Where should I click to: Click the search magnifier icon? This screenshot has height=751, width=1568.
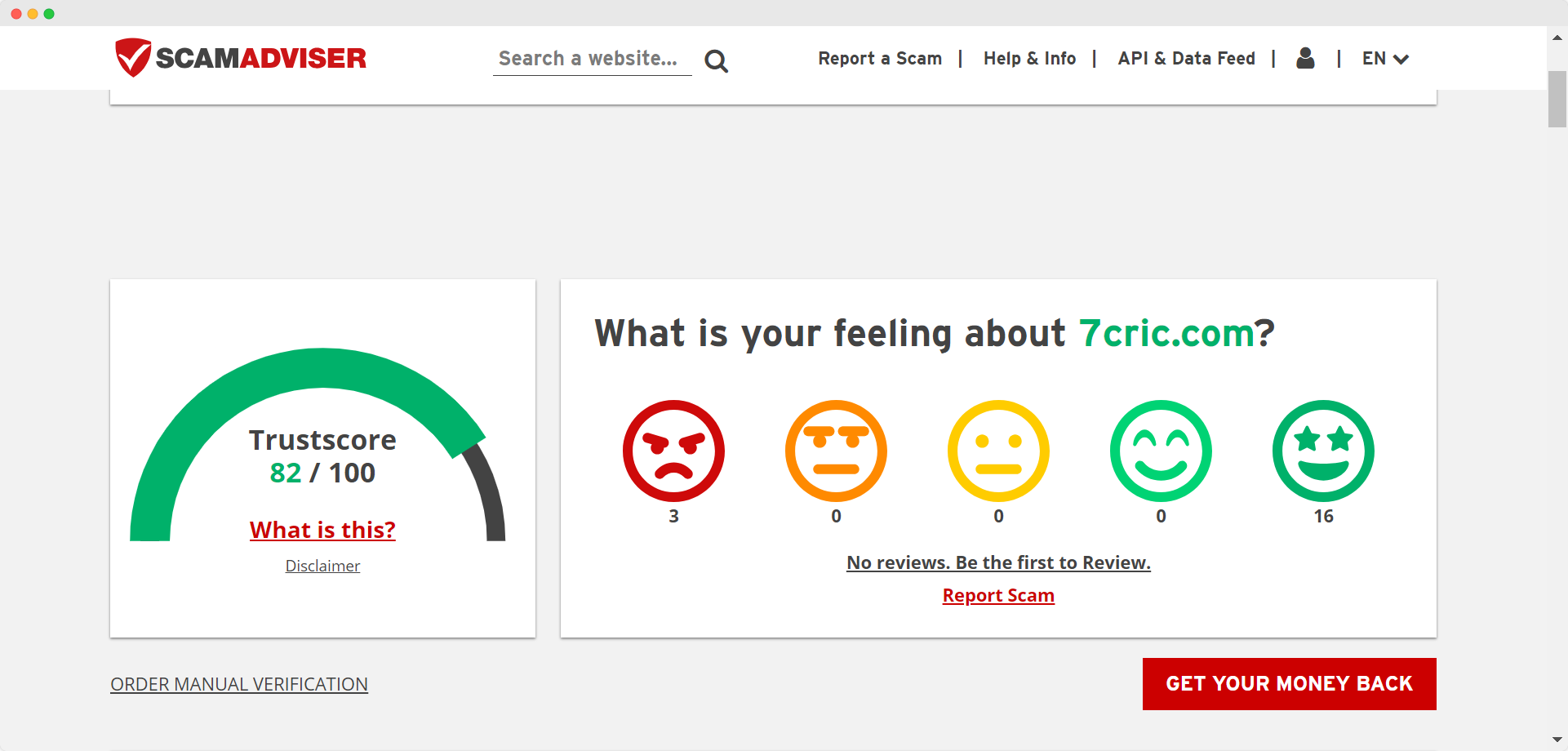[716, 61]
